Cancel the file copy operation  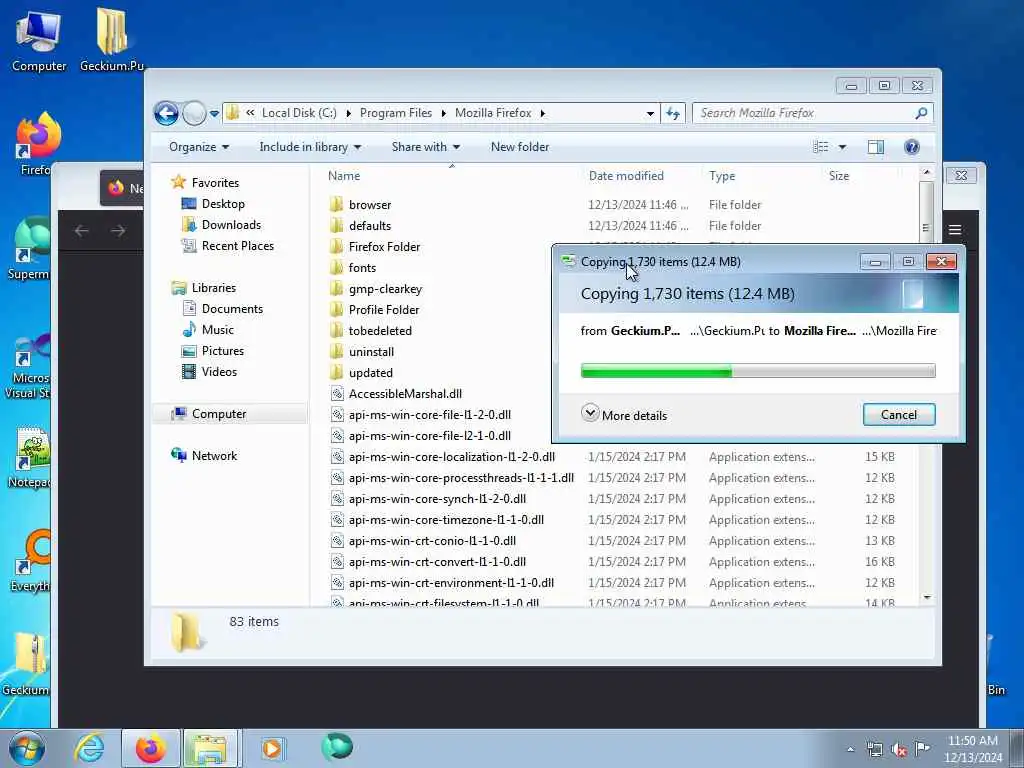coord(899,415)
